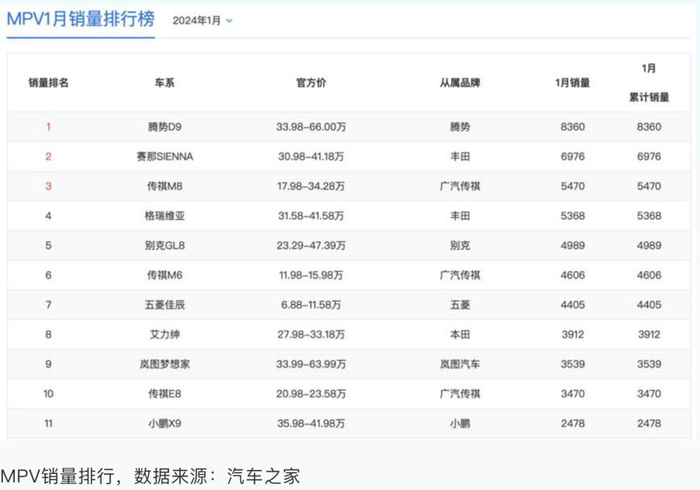Click the 别克 brand cell
Screen dimensions: 700x490
coord(460,245)
